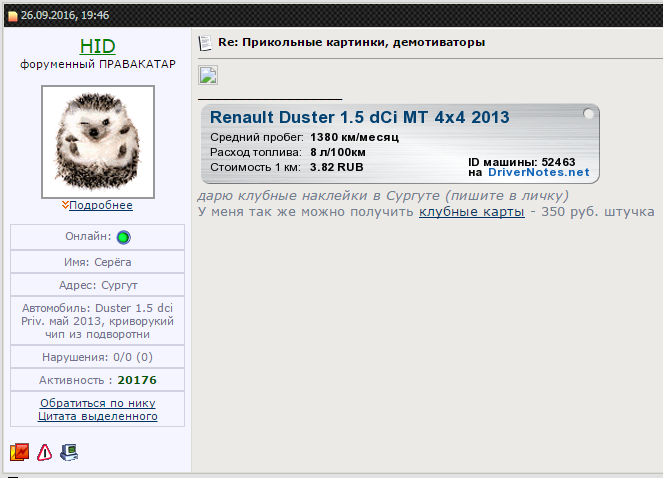Click the Имя: Серёга row
The image size is (663, 478).
98,262
